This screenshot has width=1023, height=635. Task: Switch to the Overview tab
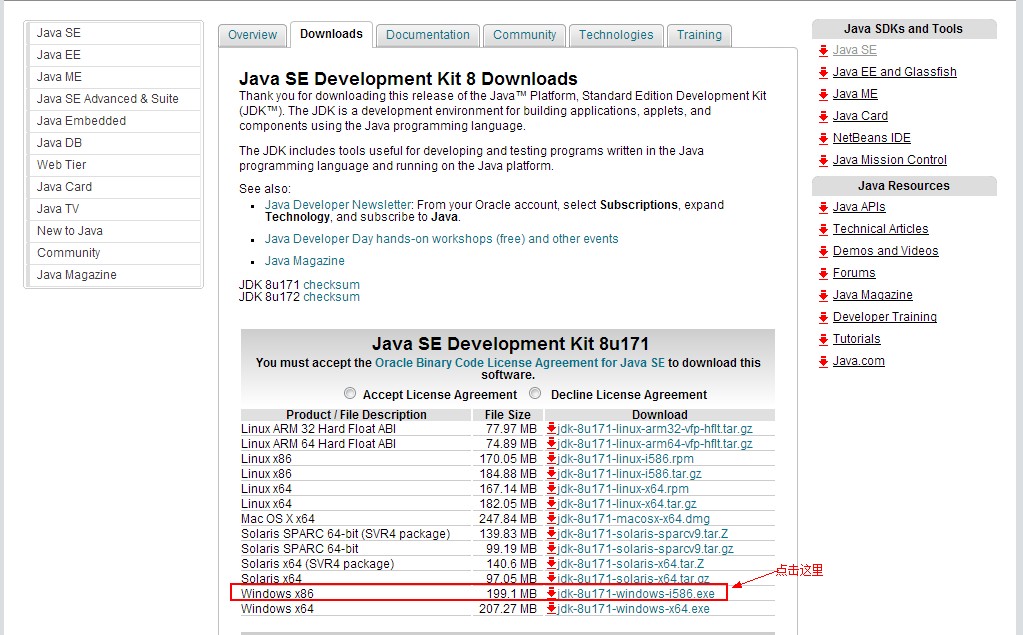point(252,35)
